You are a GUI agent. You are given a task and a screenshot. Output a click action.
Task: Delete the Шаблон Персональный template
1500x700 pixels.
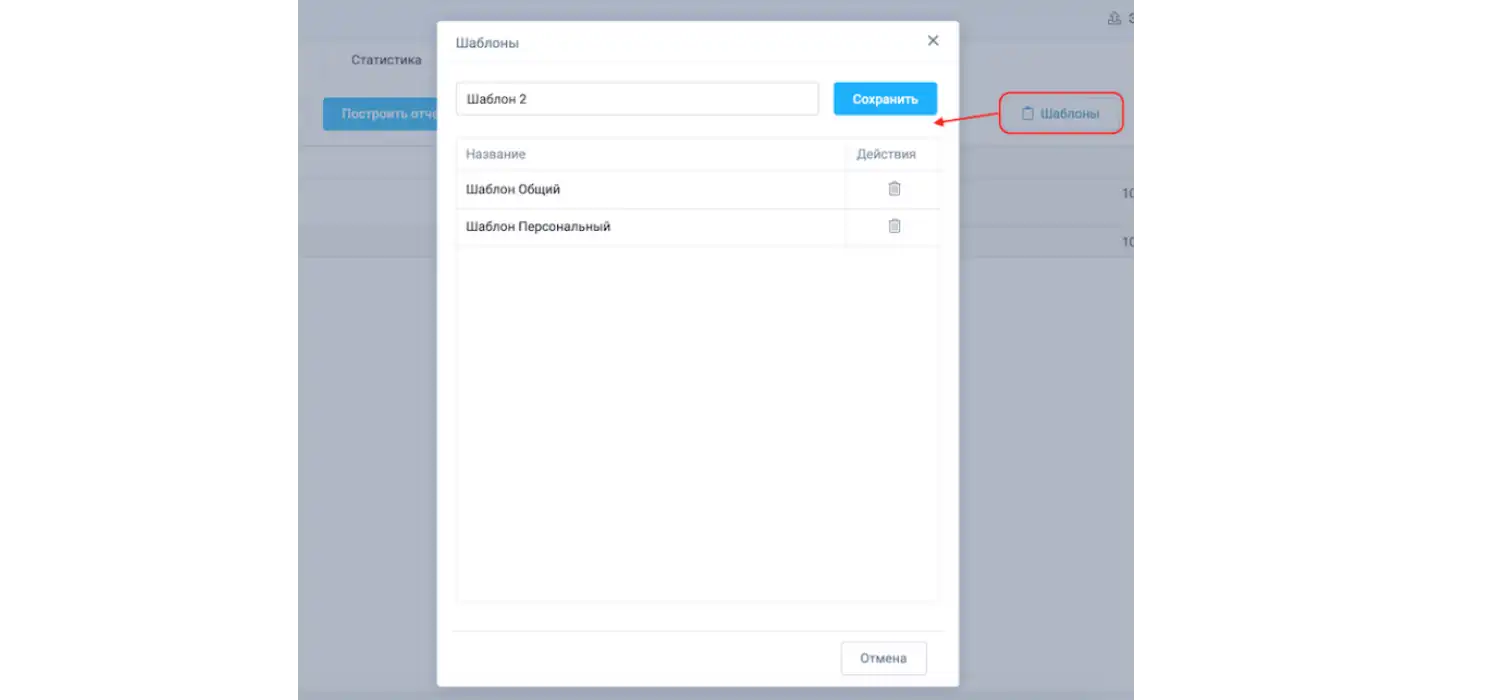pyautogui.click(x=894, y=226)
